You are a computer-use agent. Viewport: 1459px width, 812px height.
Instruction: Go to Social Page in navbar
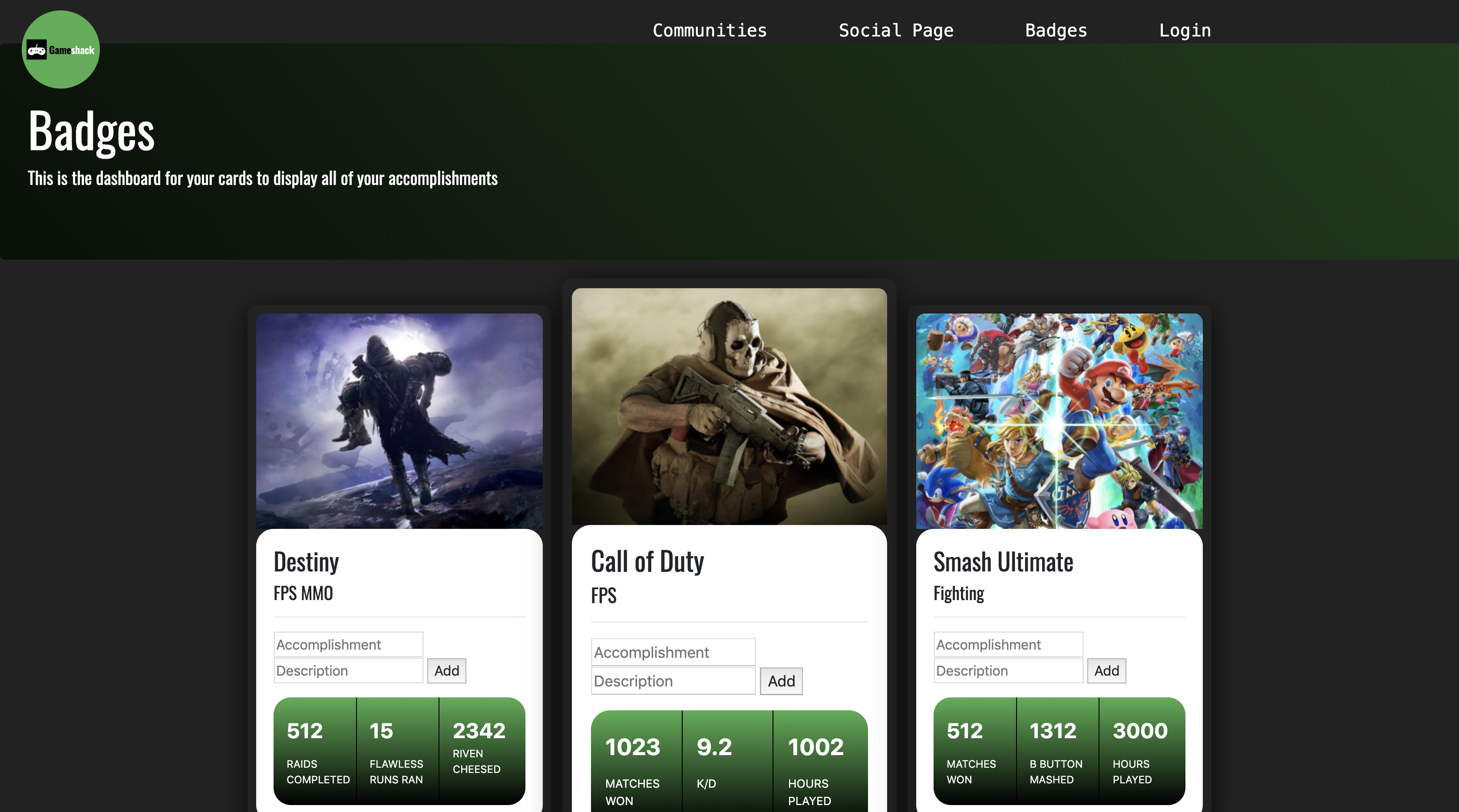pos(895,30)
